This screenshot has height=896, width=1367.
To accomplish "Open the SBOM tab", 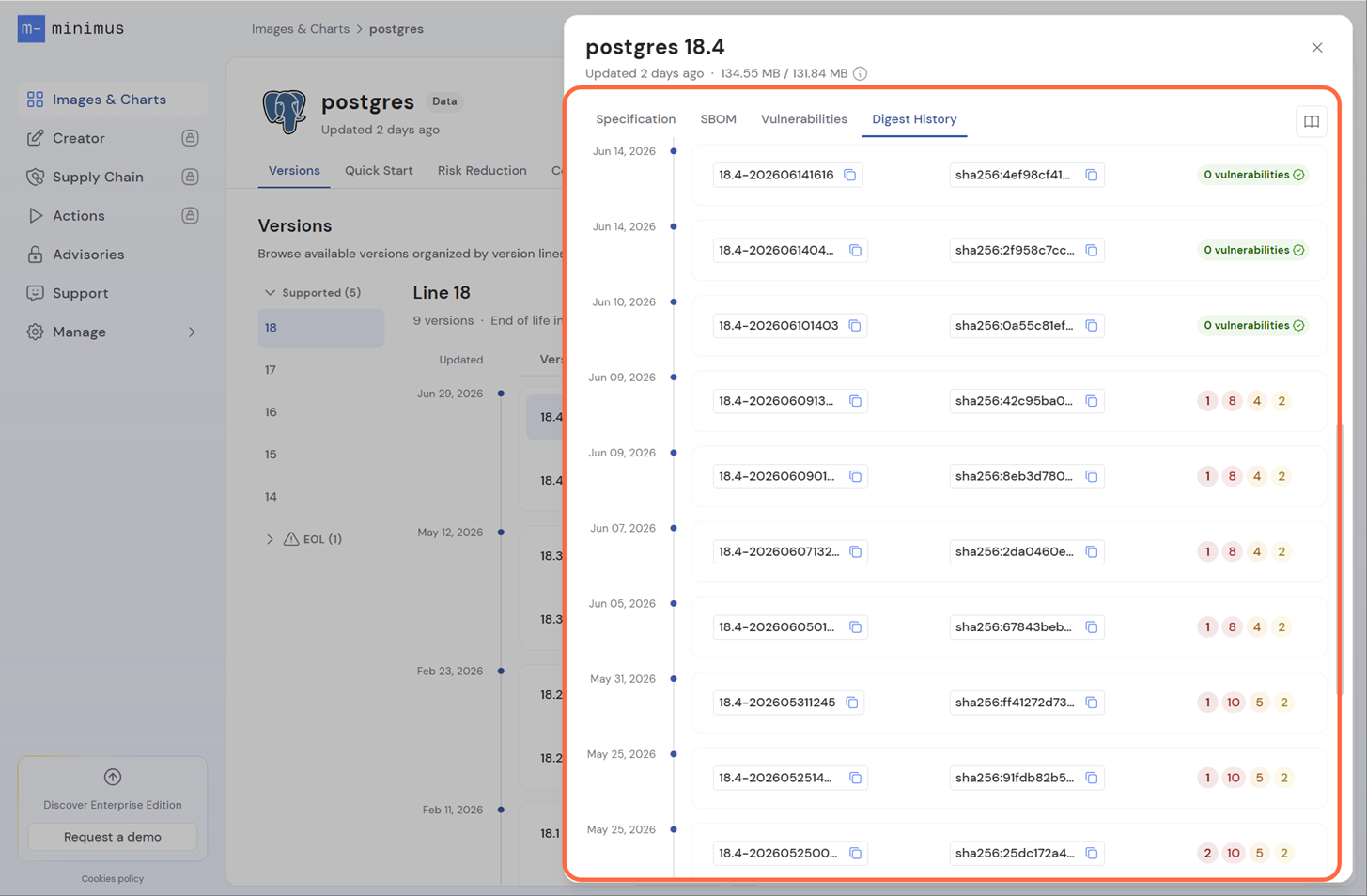I will click(718, 119).
